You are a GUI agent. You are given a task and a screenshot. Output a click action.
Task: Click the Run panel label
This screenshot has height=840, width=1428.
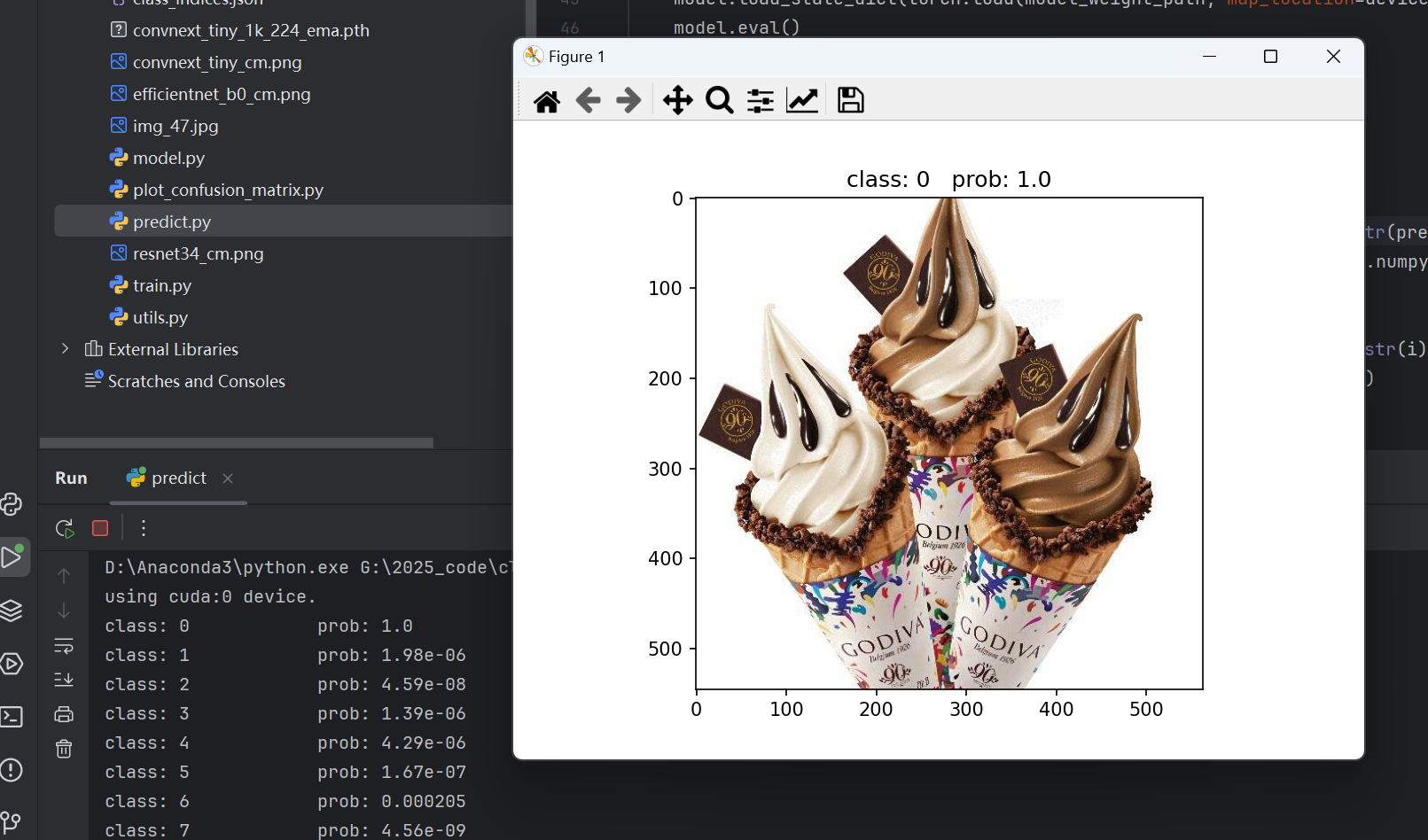pyautogui.click(x=71, y=478)
